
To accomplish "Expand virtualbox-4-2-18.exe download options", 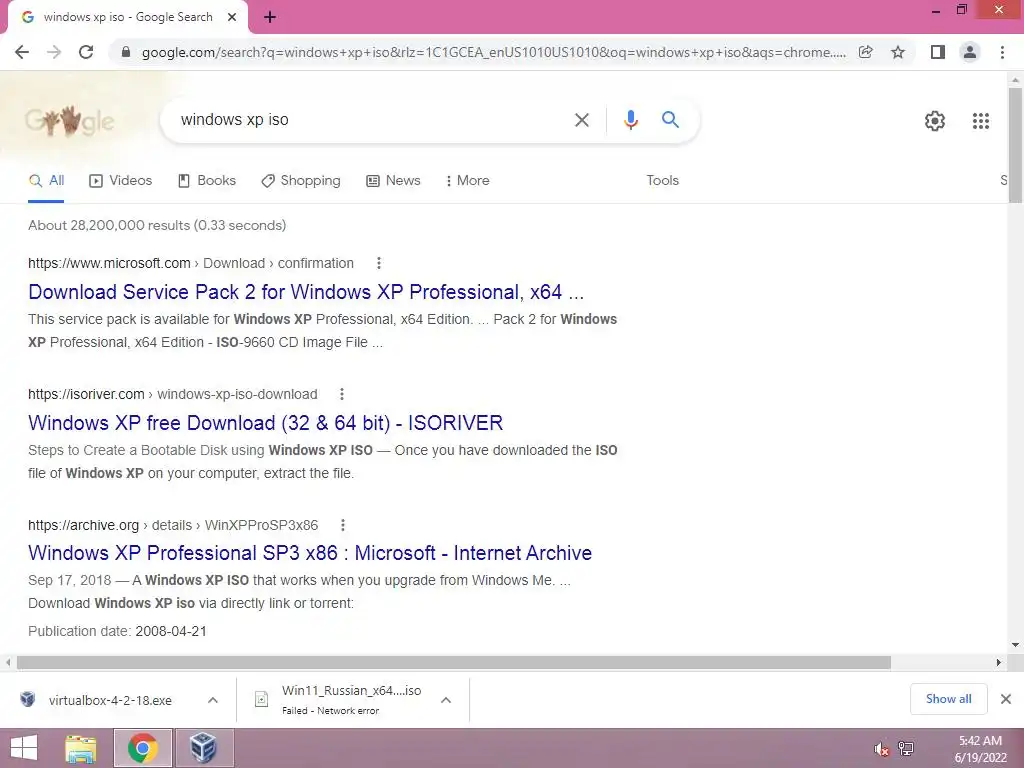I will 213,700.
